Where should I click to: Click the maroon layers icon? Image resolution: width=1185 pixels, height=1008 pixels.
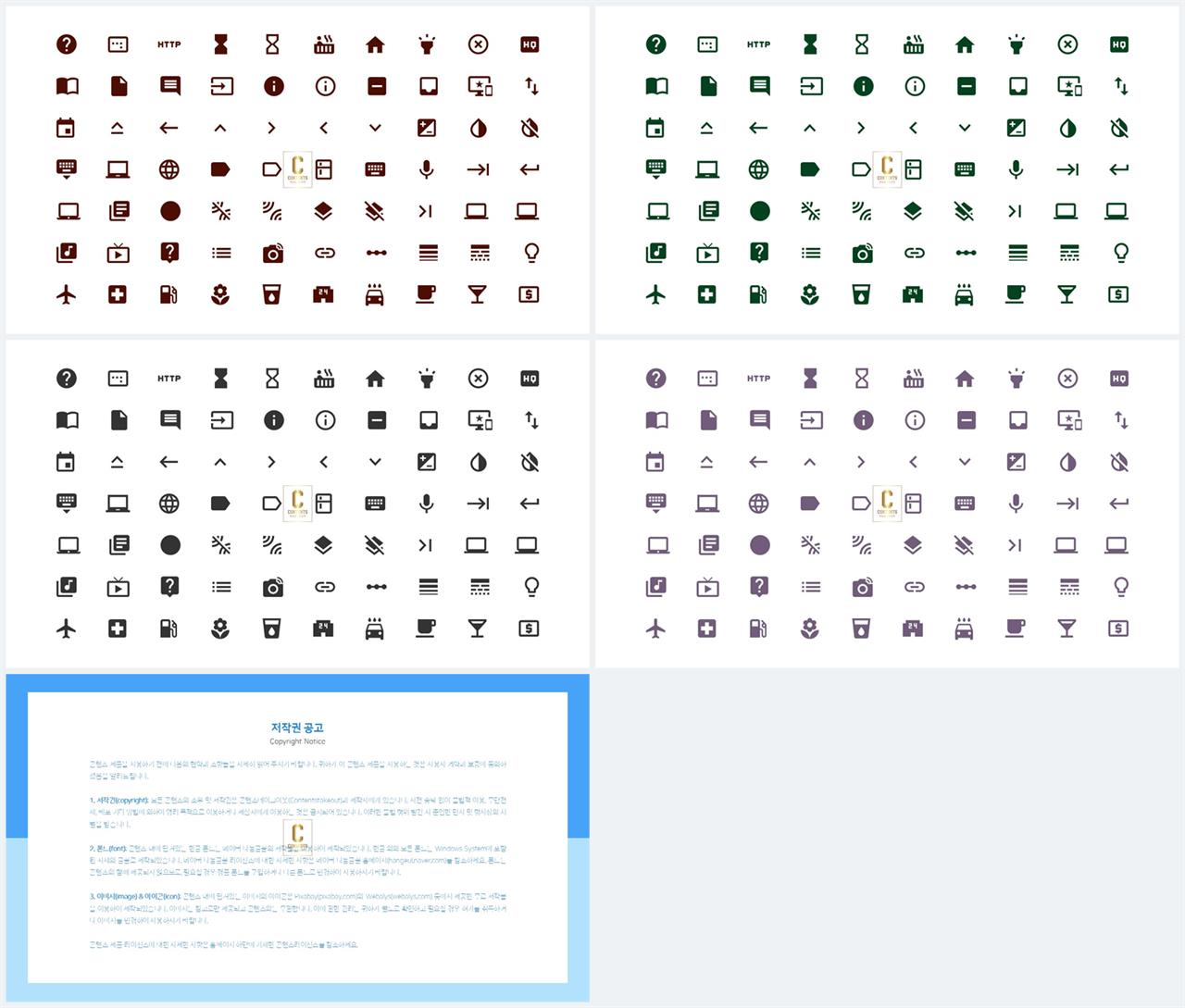click(323, 211)
